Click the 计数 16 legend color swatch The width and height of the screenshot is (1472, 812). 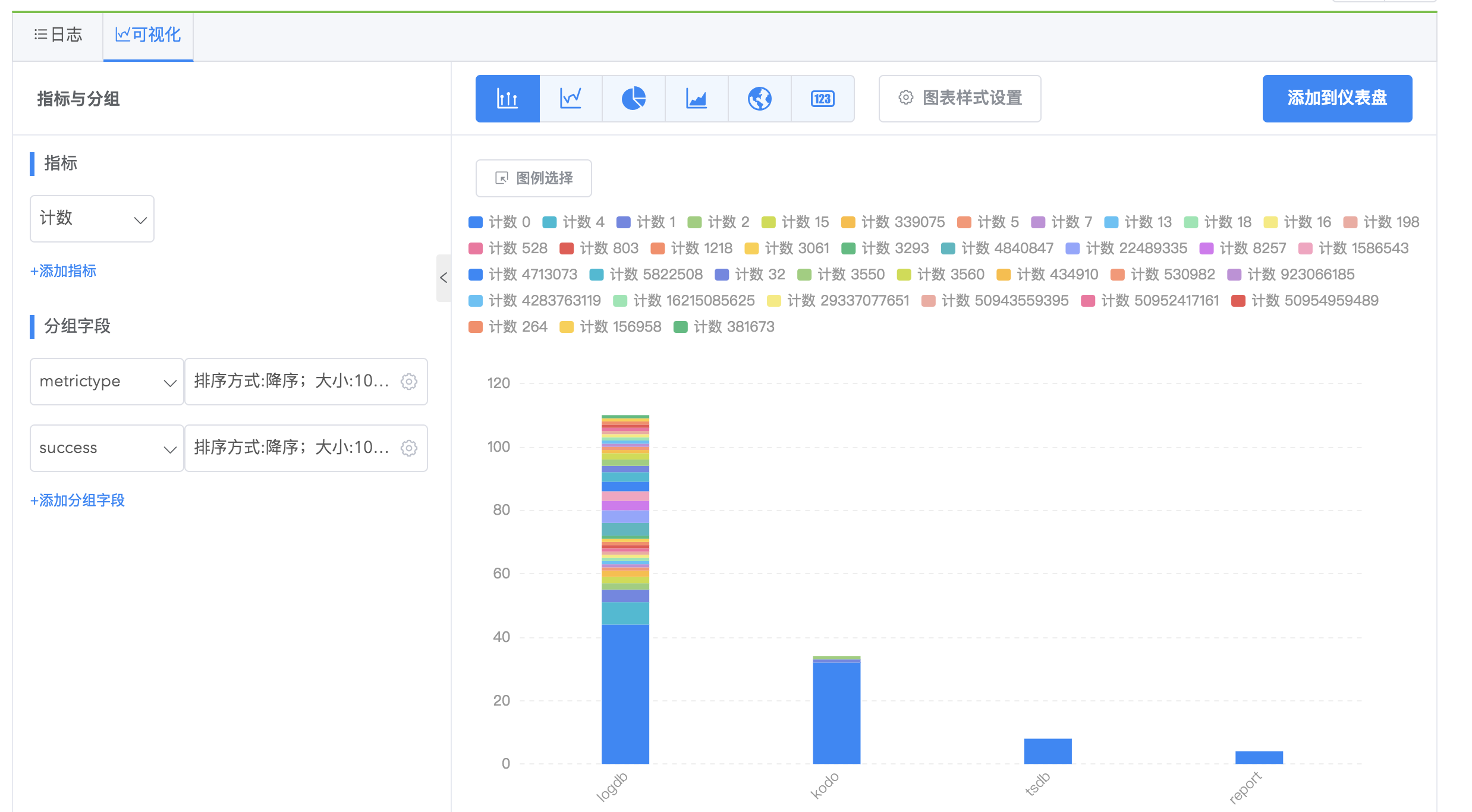(x=1270, y=222)
